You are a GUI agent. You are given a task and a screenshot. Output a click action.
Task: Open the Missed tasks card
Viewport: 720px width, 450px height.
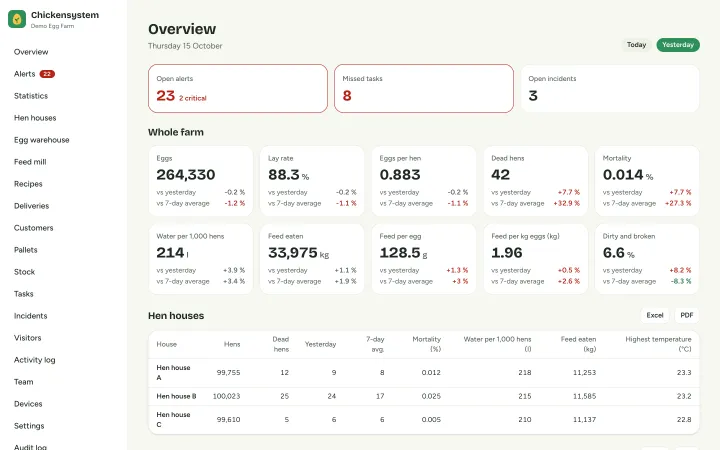click(x=424, y=89)
